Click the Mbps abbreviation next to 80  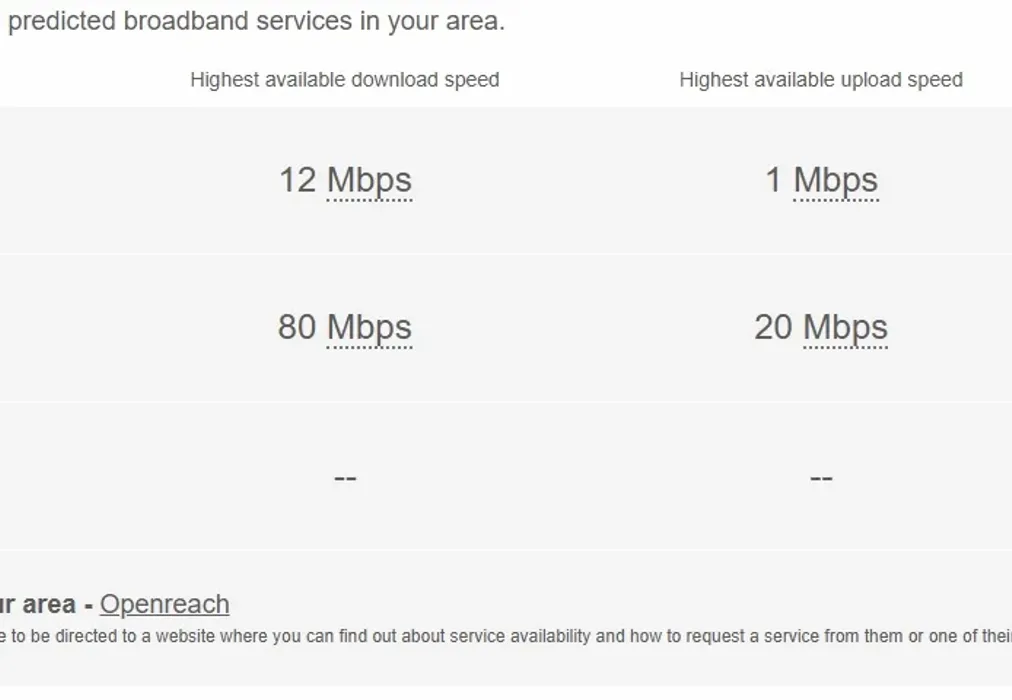(369, 328)
